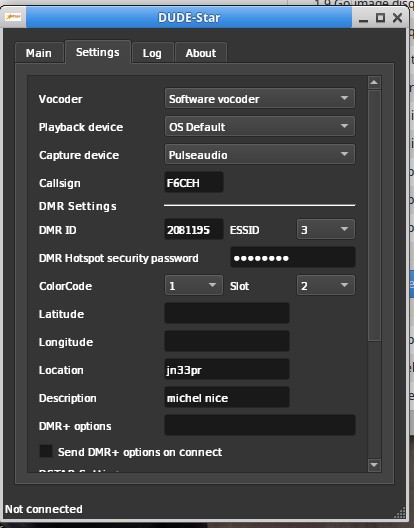Open the Slot dropdown

326,285
